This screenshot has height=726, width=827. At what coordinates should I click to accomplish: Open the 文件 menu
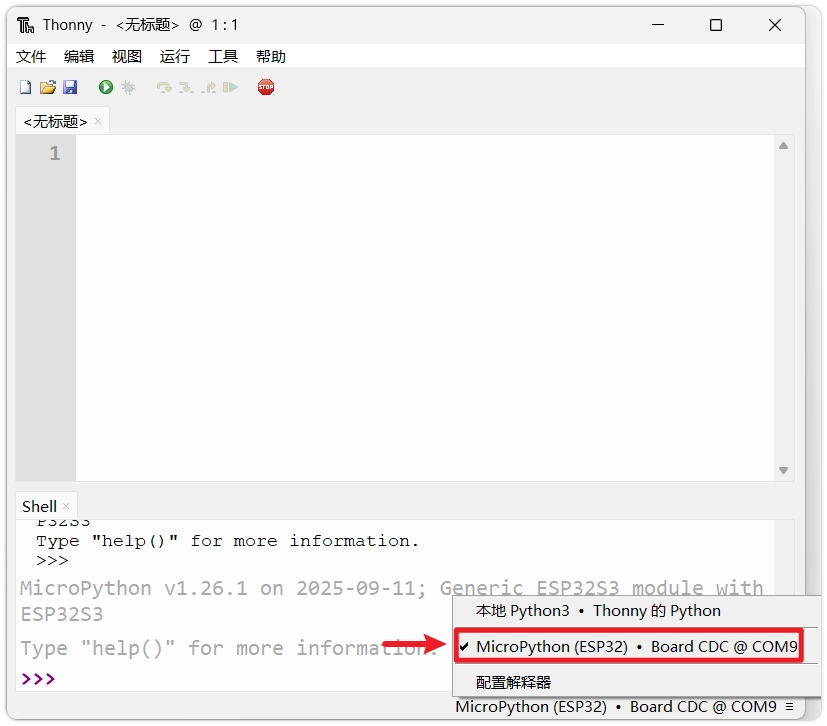[31, 57]
